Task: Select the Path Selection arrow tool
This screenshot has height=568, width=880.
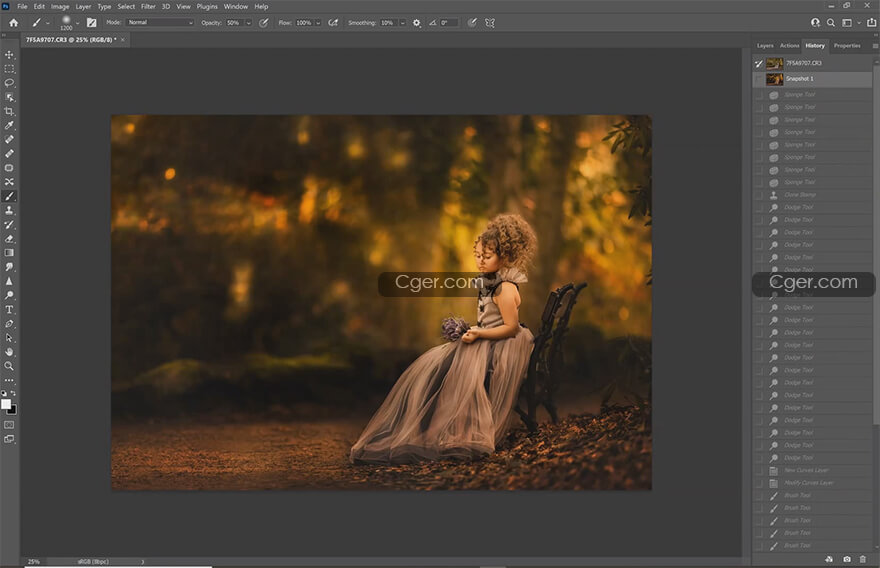Action: tap(9, 338)
